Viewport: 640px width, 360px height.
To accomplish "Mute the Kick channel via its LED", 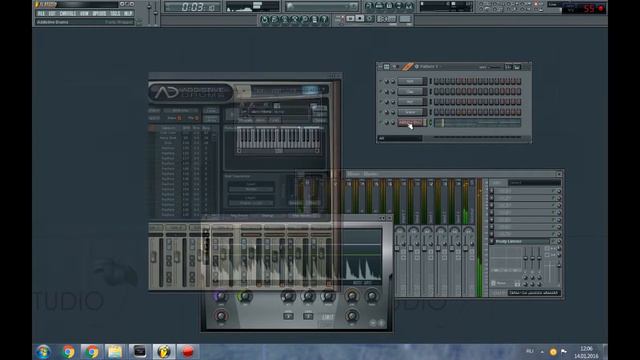I will tap(380, 81).
